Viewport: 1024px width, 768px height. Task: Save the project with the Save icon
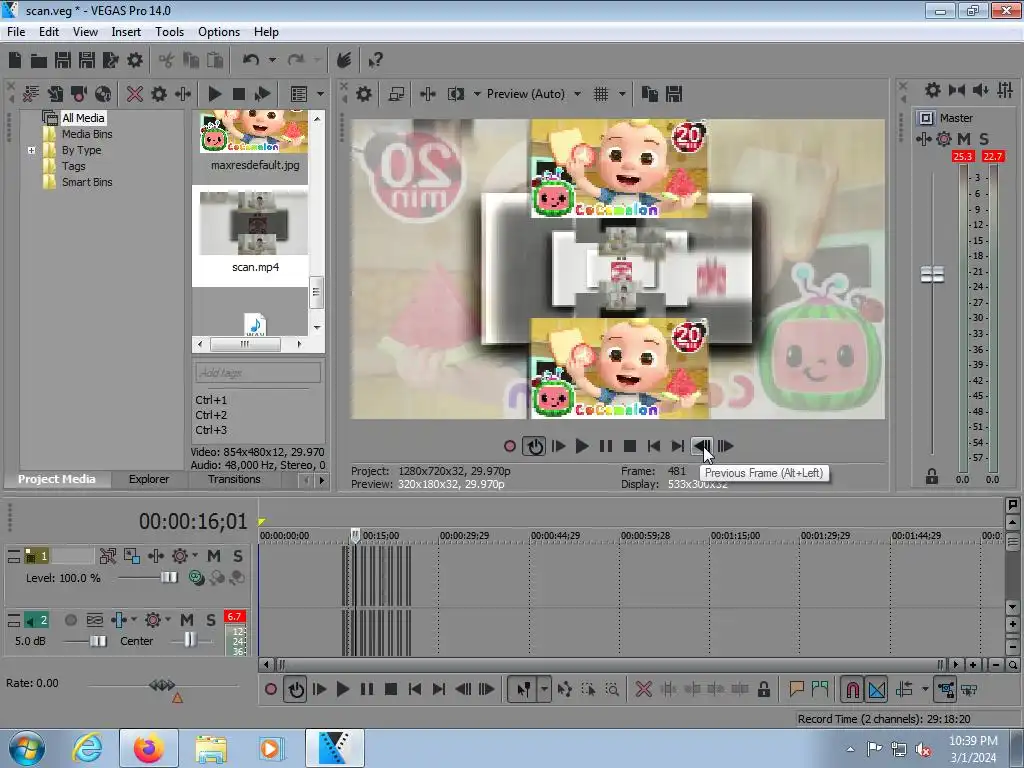tap(63, 60)
